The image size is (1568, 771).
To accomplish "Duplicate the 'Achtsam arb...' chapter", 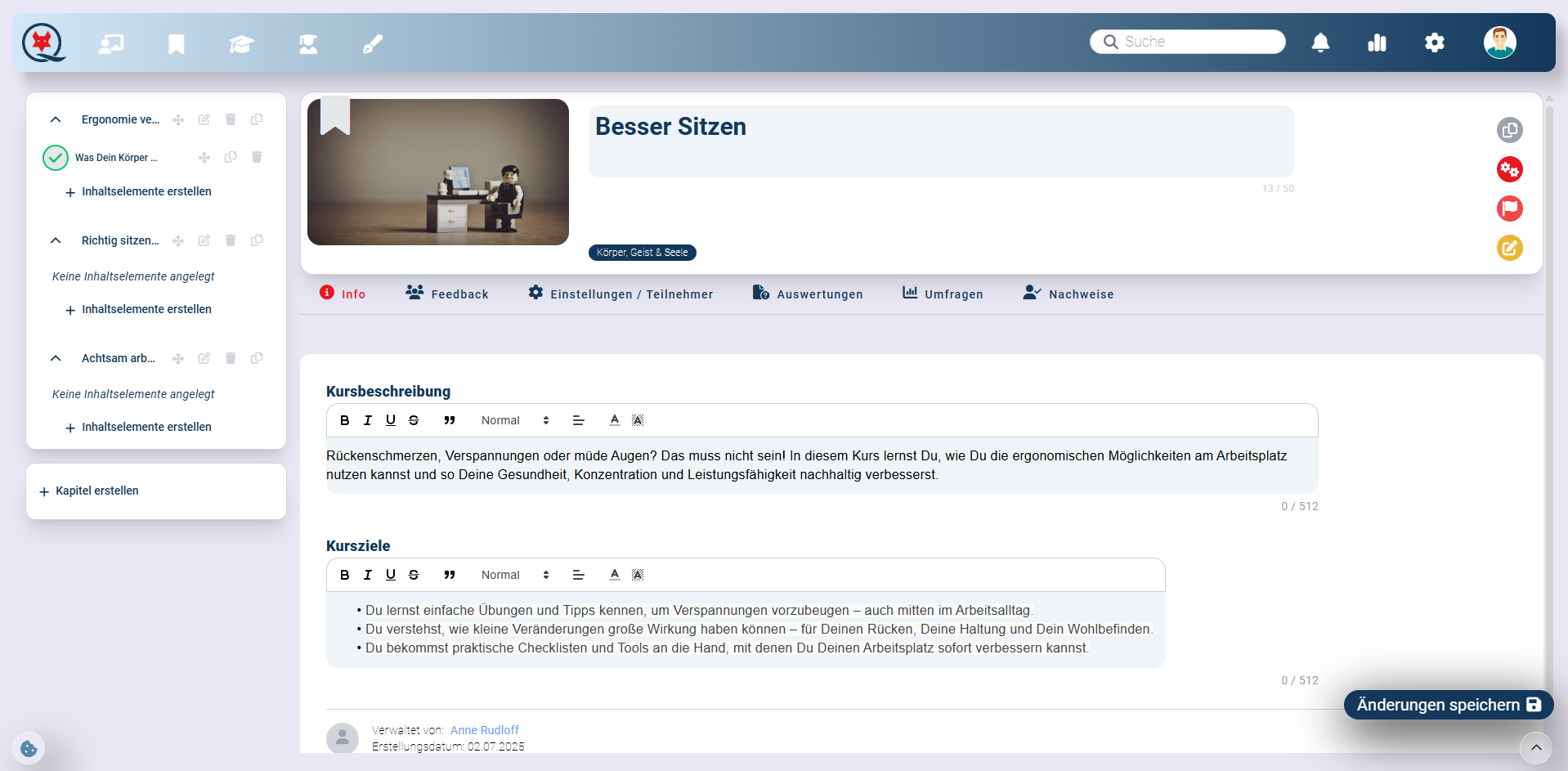I will [x=257, y=358].
